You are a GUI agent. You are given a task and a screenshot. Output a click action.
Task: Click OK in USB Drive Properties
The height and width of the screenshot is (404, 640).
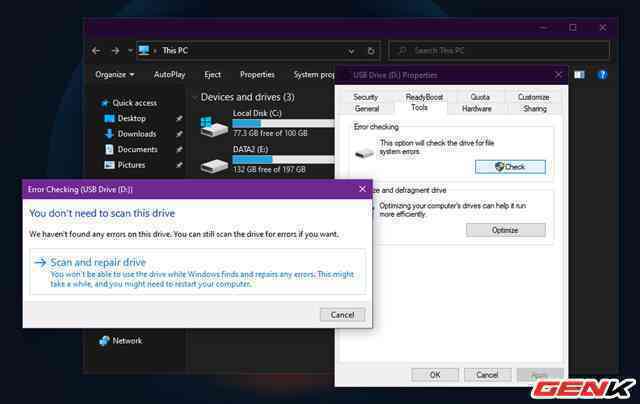coord(435,375)
